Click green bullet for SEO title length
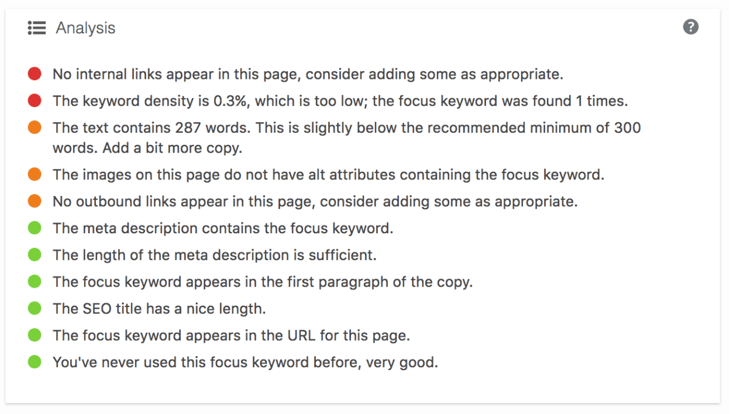The width and height of the screenshot is (730, 414). [x=35, y=309]
